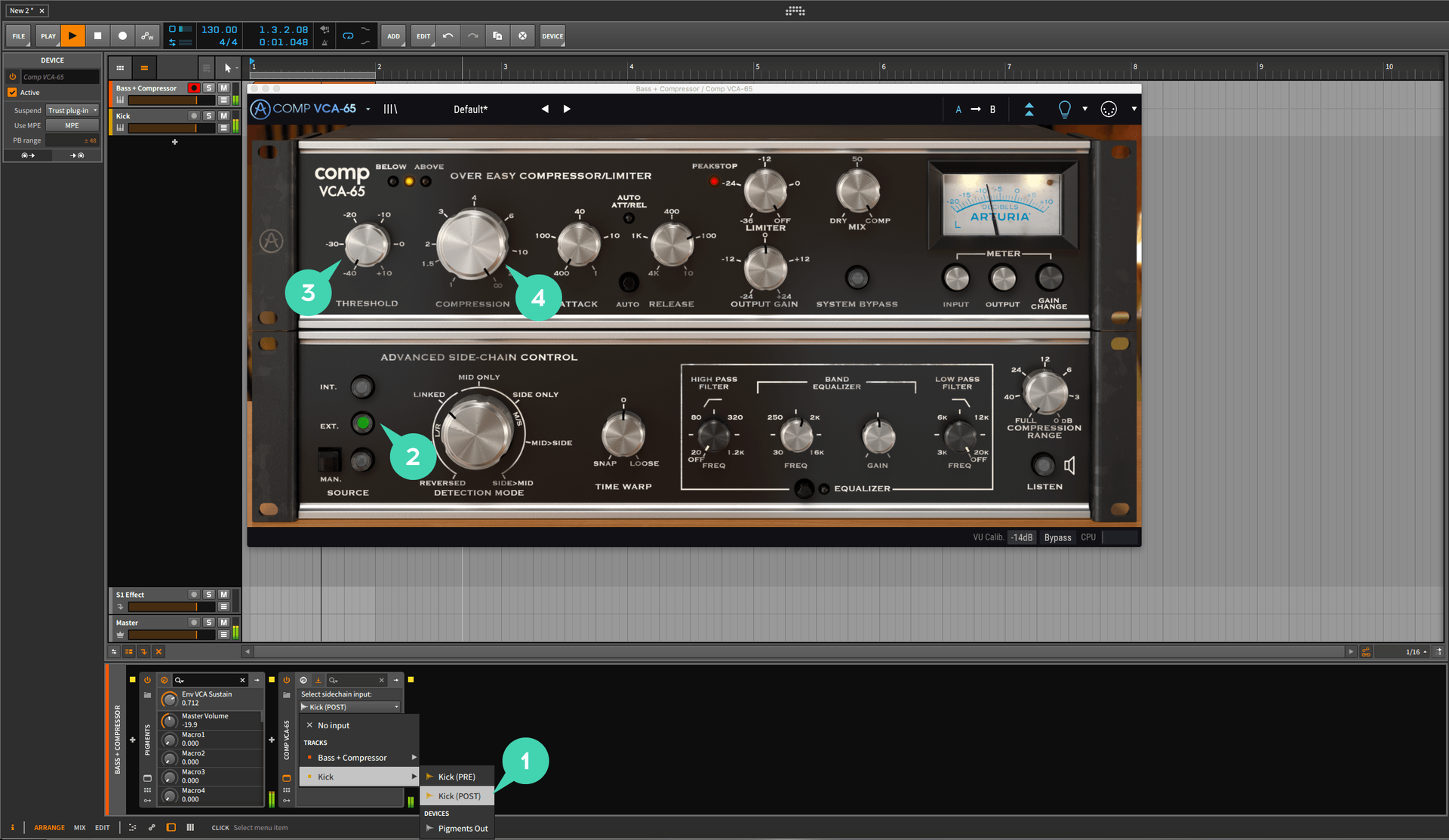
Task: Click the MPE button
Action: click(x=72, y=125)
